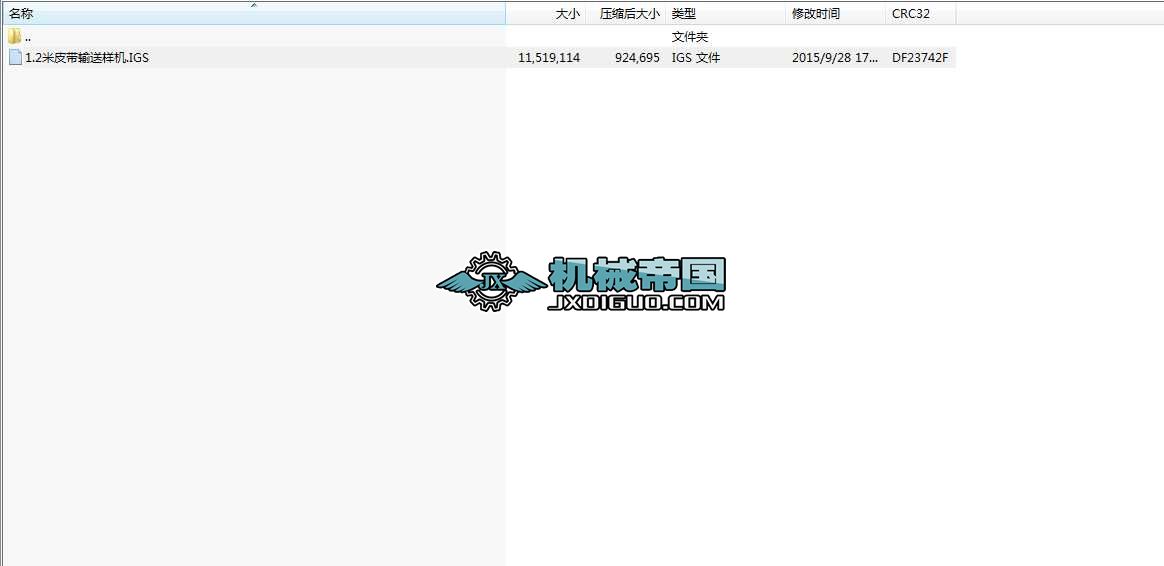Click the sort arrow above the 名称 column
The height and width of the screenshot is (566, 1164).
[253, 5]
